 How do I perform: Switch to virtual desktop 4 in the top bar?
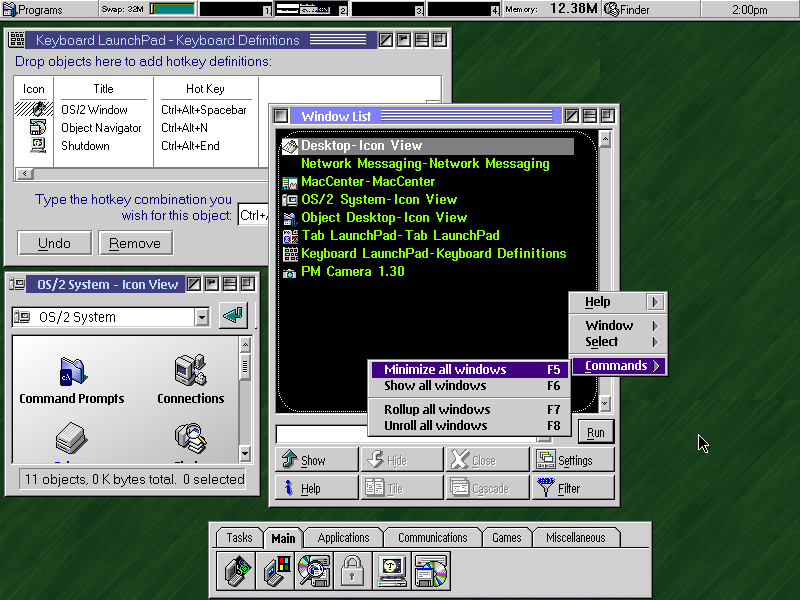[x=464, y=9]
